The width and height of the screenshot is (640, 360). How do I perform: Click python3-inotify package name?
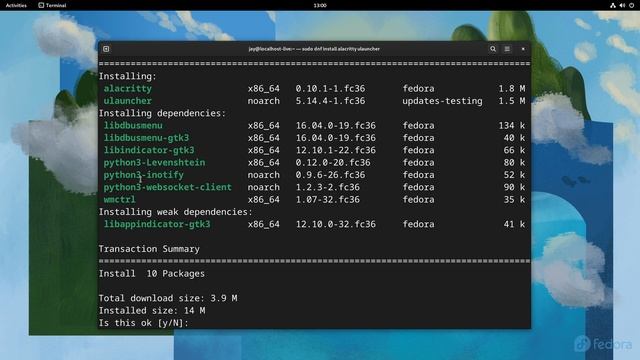tap(143, 175)
